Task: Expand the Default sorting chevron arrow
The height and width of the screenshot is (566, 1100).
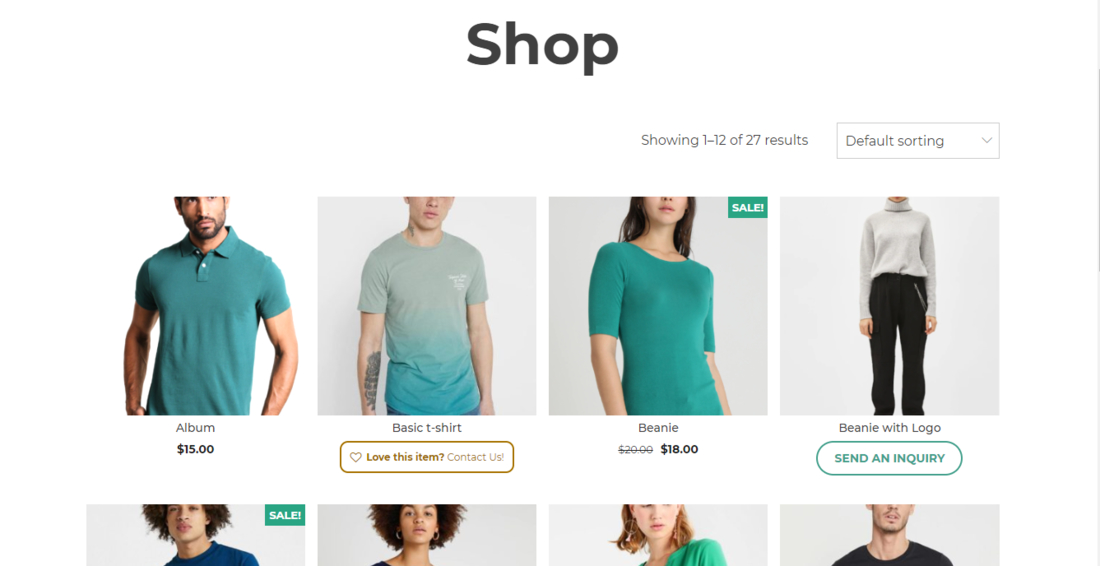Action: click(986, 140)
